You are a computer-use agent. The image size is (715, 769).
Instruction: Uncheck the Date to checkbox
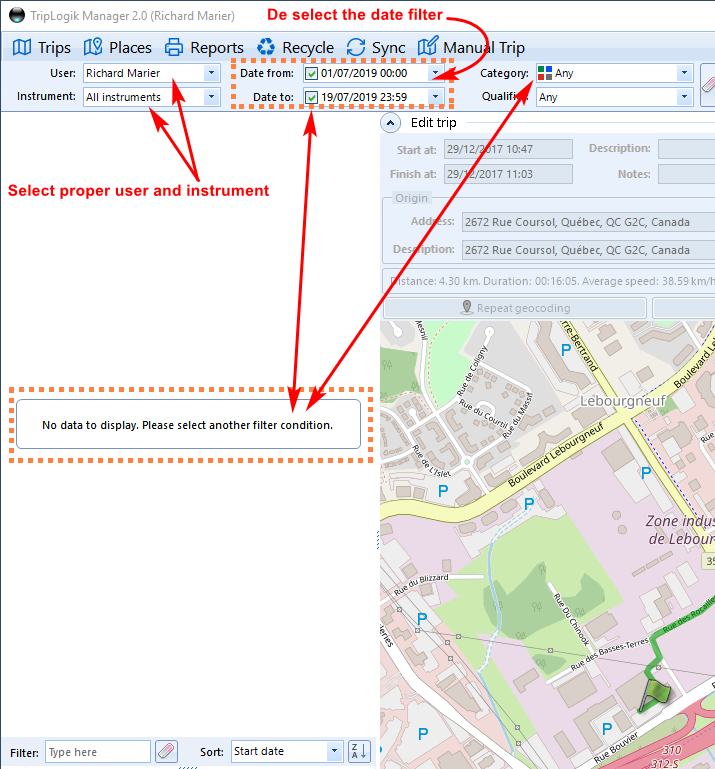(x=311, y=98)
